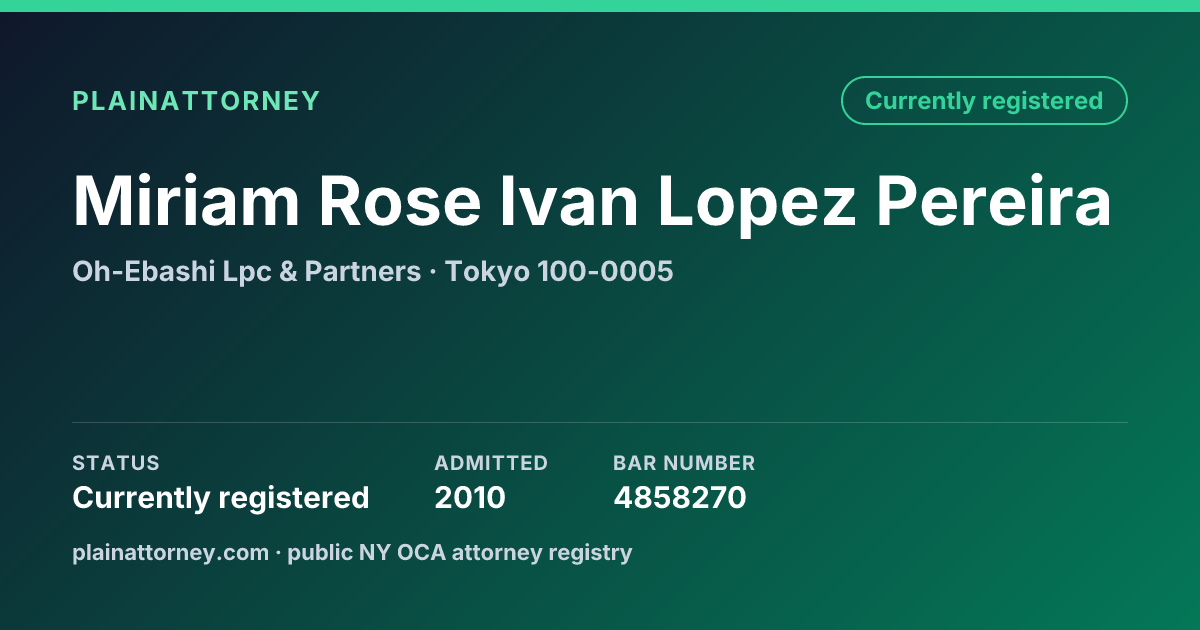Select the Currently registered status value
Screen dimensions: 1200x630
[x=221, y=498]
